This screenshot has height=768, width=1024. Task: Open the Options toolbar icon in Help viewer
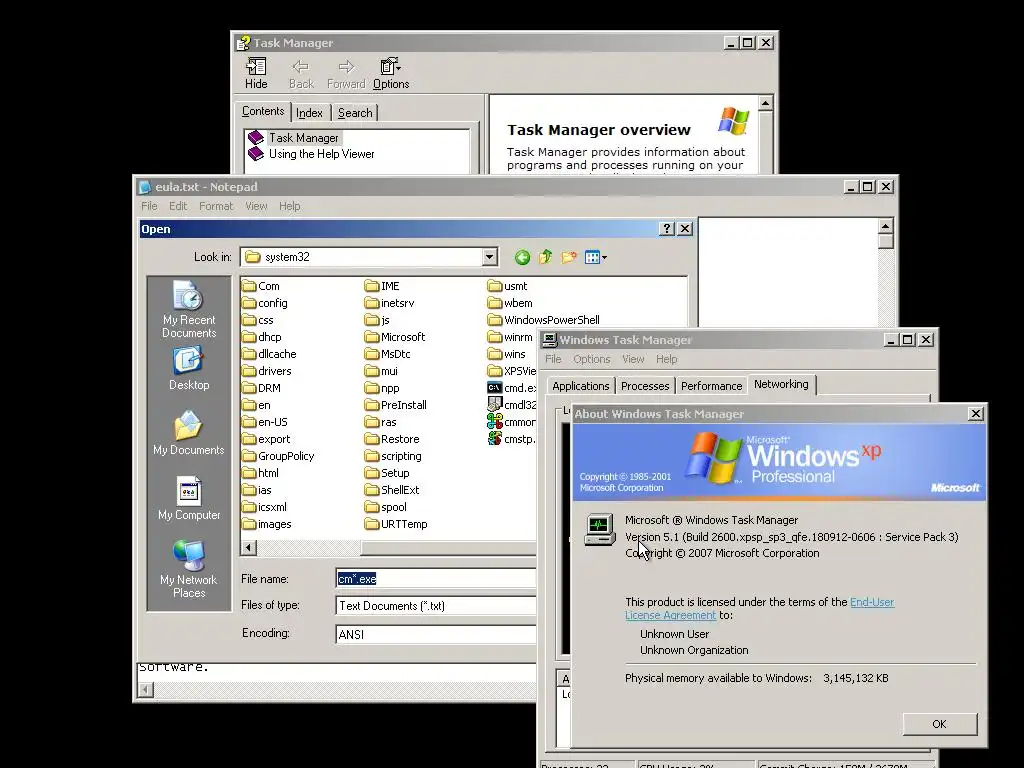[391, 73]
